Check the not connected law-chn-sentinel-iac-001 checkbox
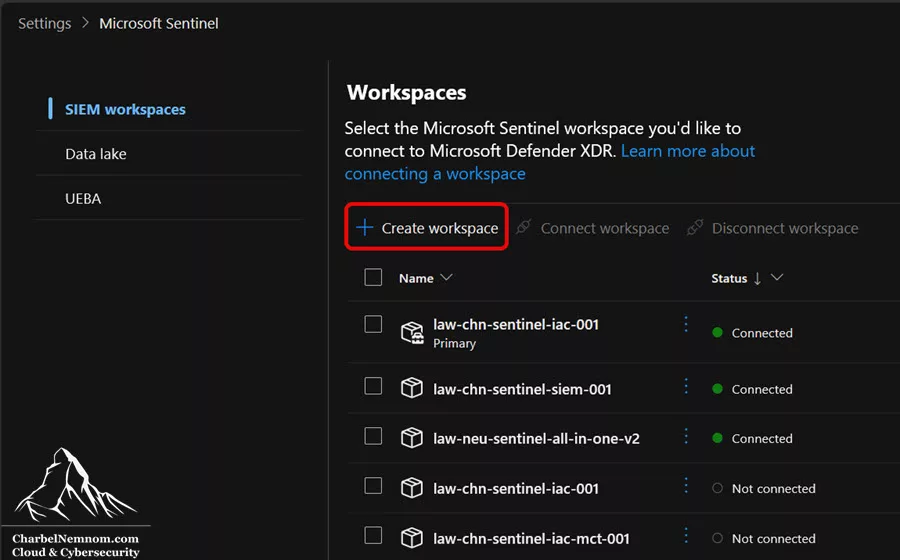This screenshot has width=900, height=560. 373,485
